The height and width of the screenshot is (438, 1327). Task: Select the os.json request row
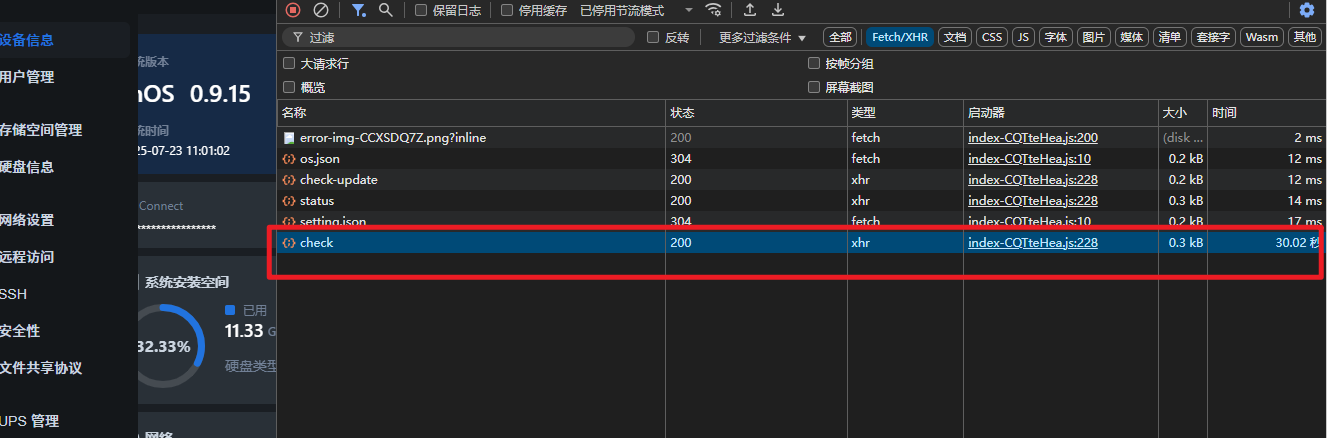[x=801, y=159]
